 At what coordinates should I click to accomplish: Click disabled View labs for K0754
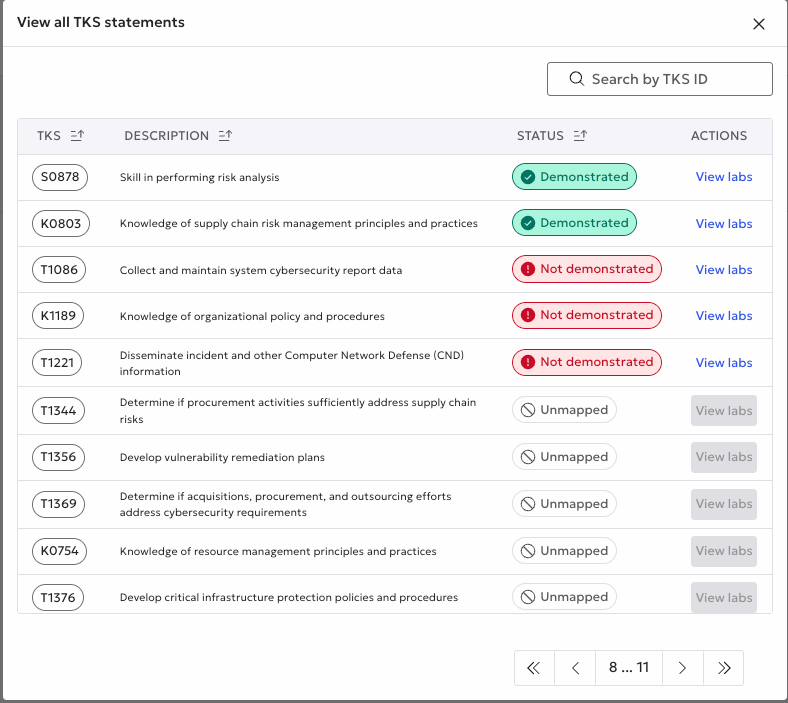[x=724, y=551]
